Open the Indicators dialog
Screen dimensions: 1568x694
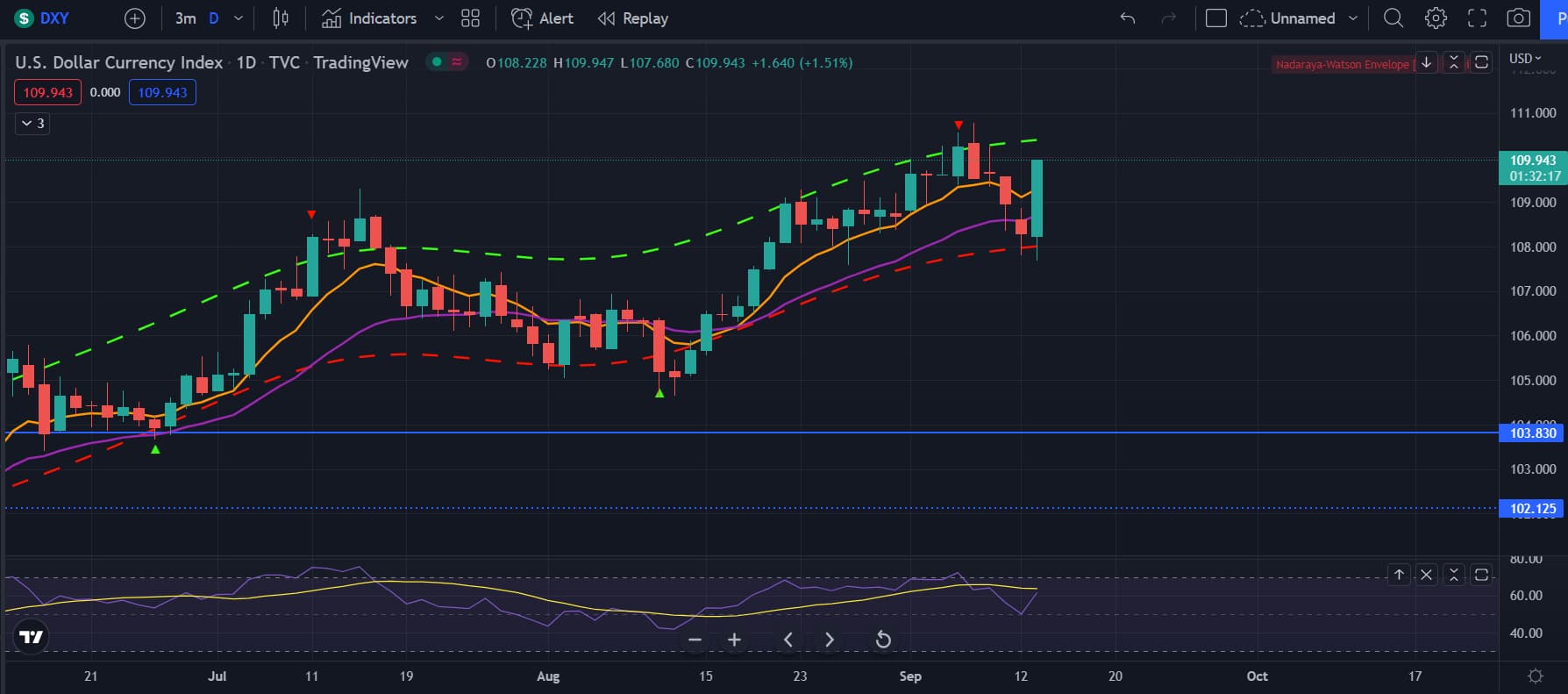point(369,18)
